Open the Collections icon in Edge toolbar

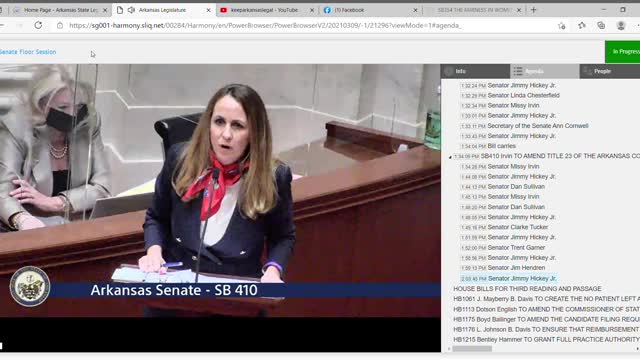601,26
